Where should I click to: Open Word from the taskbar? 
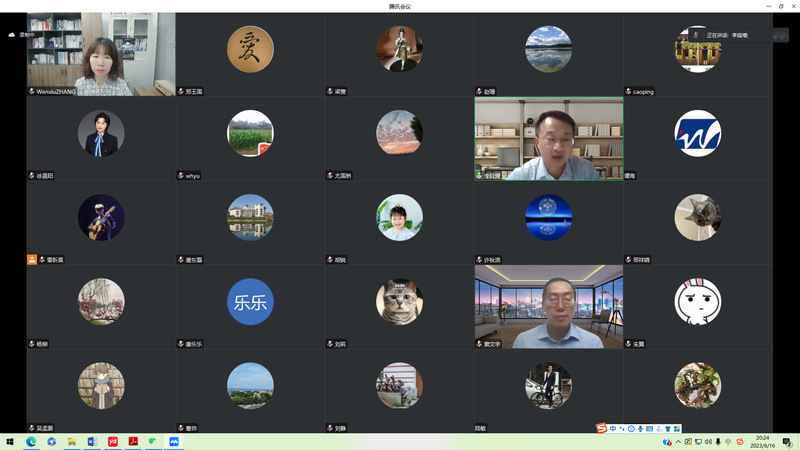pyautogui.click(x=92, y=441)
